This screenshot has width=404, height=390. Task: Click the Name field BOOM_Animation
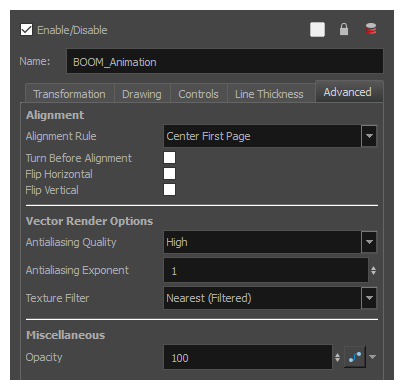(225, 61)
